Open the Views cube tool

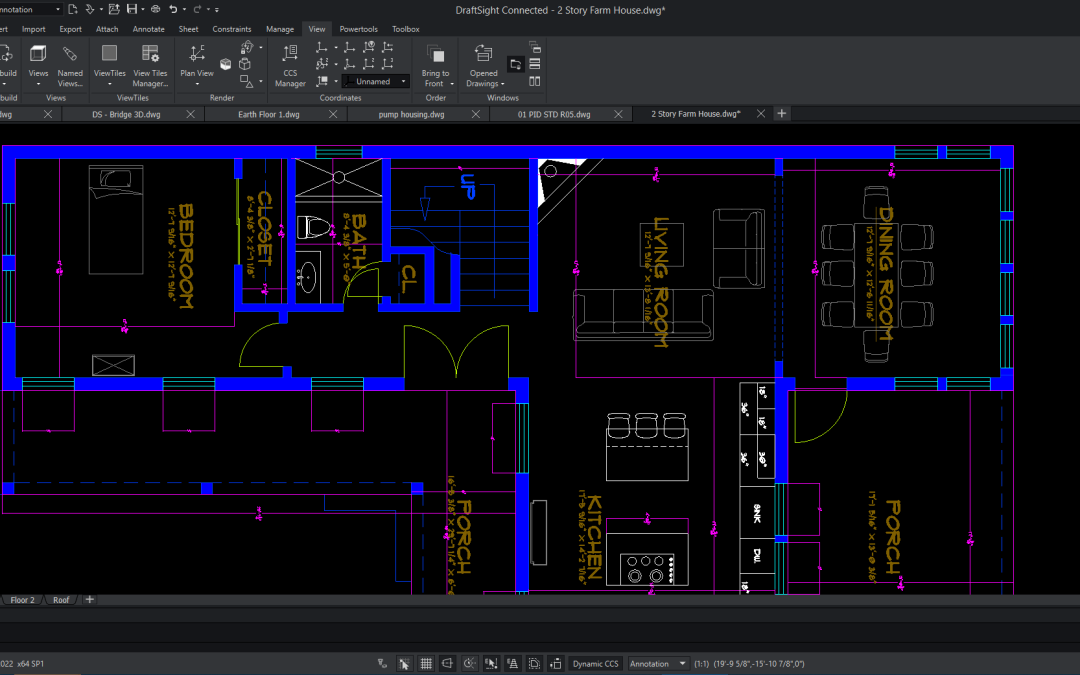click(38, 54)
